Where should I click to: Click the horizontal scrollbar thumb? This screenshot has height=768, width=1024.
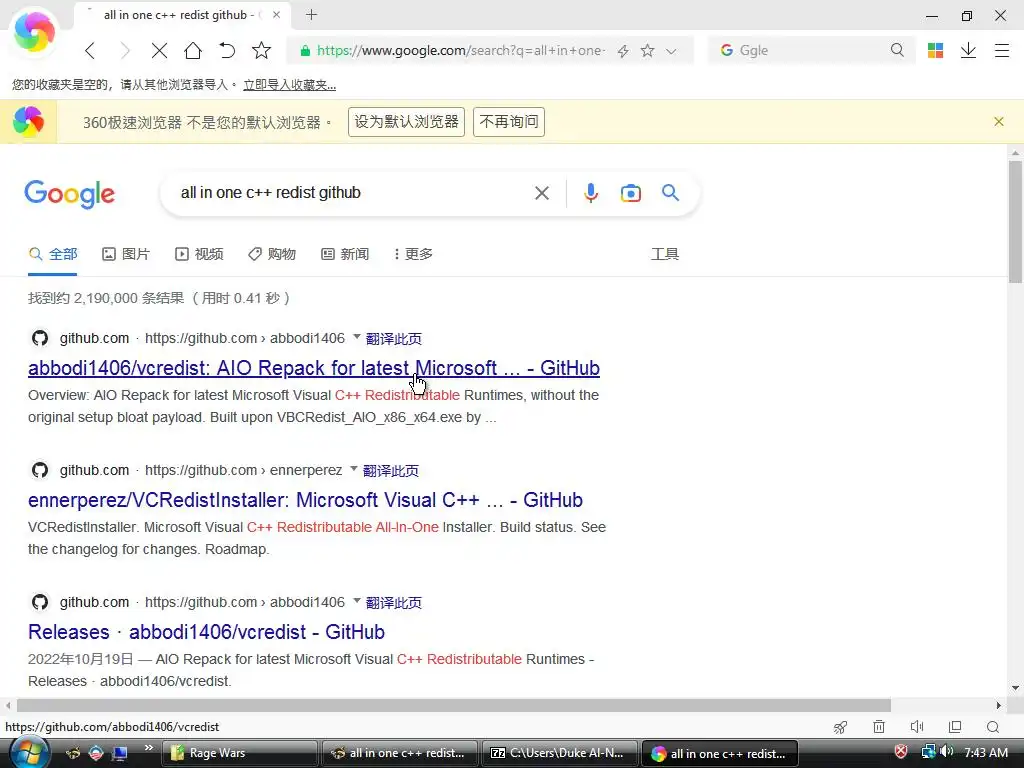point(454,705)
